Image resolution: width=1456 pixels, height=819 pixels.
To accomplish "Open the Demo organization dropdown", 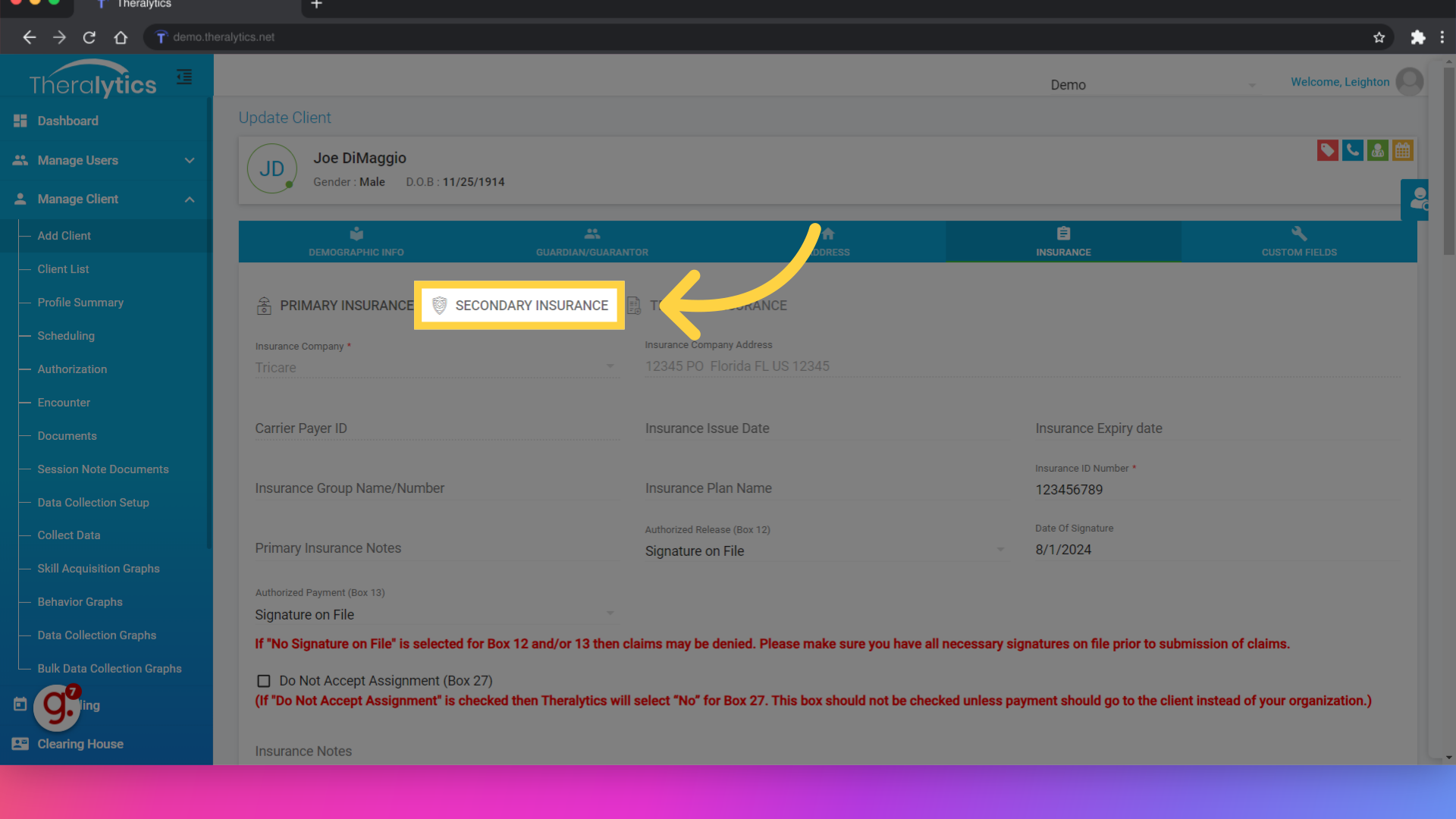I will pyautogui.click(x=1153, y=85).
